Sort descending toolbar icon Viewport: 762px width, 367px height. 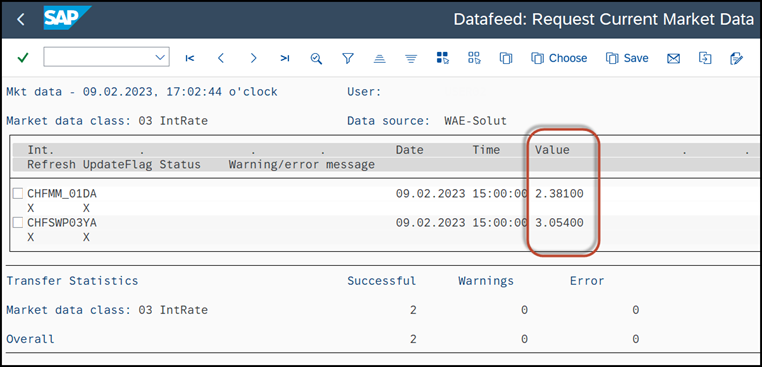[411, 58]
